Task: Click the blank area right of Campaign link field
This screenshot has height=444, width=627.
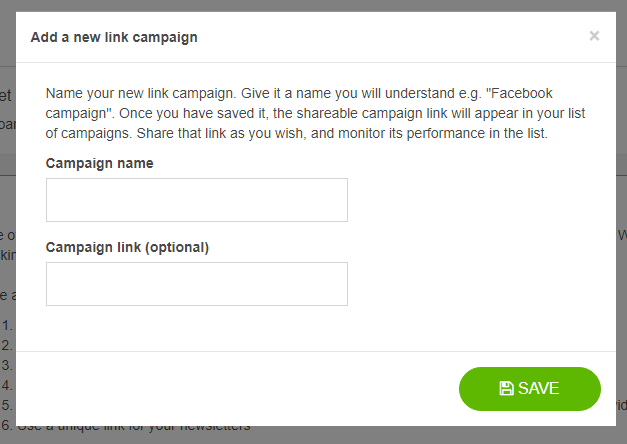Action: pos(470,284)
